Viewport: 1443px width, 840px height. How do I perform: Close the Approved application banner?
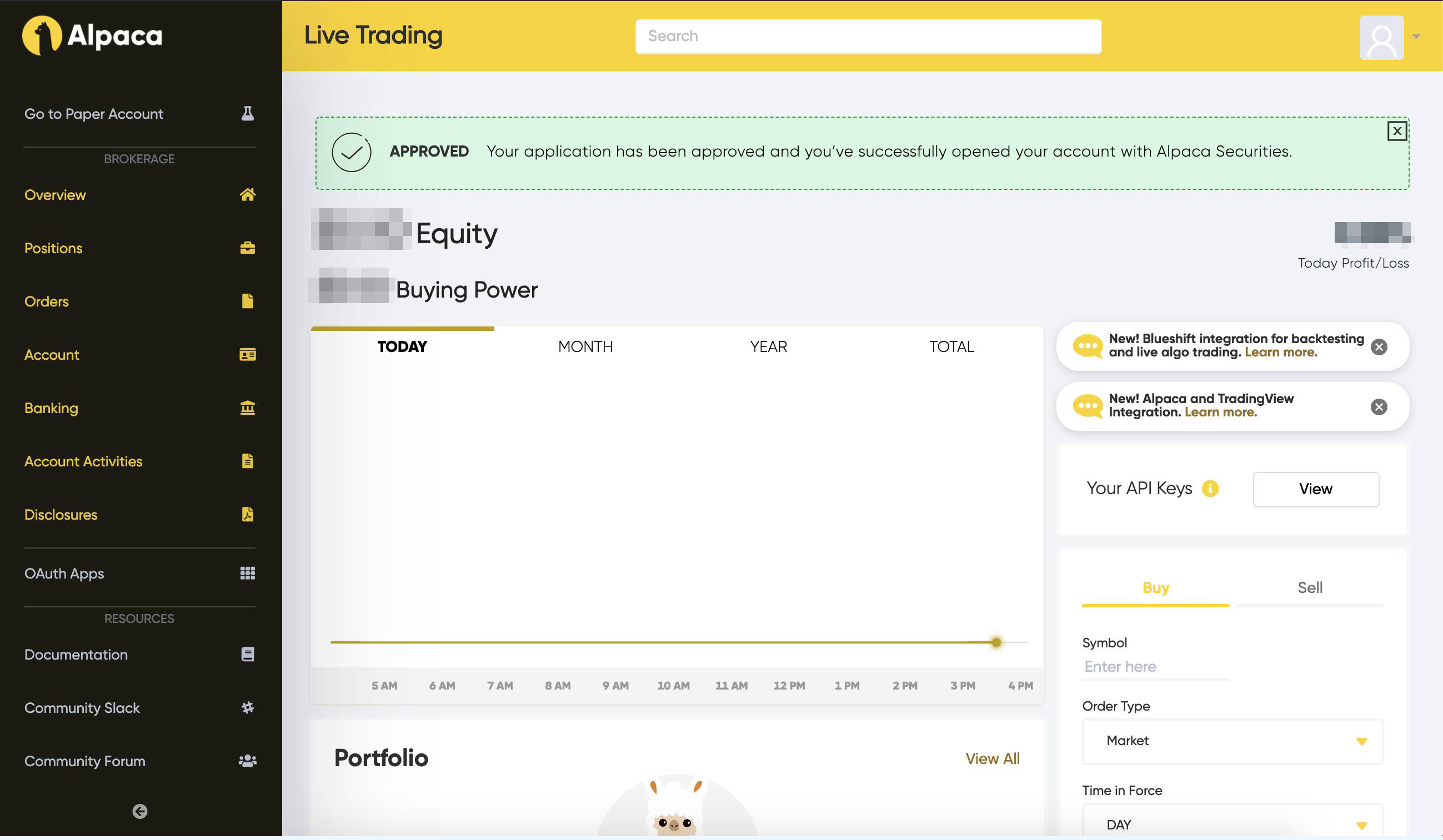pyautogui.click(x=1396, y=131)
